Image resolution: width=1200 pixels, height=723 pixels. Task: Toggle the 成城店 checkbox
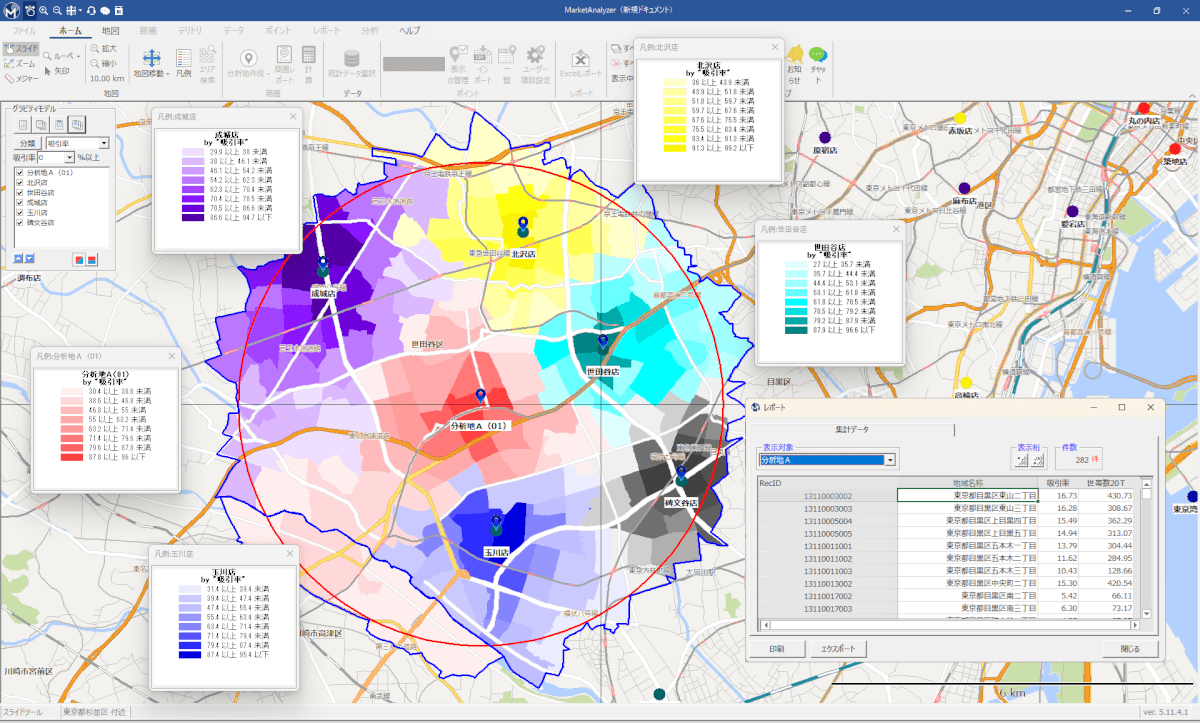[19, 203]
